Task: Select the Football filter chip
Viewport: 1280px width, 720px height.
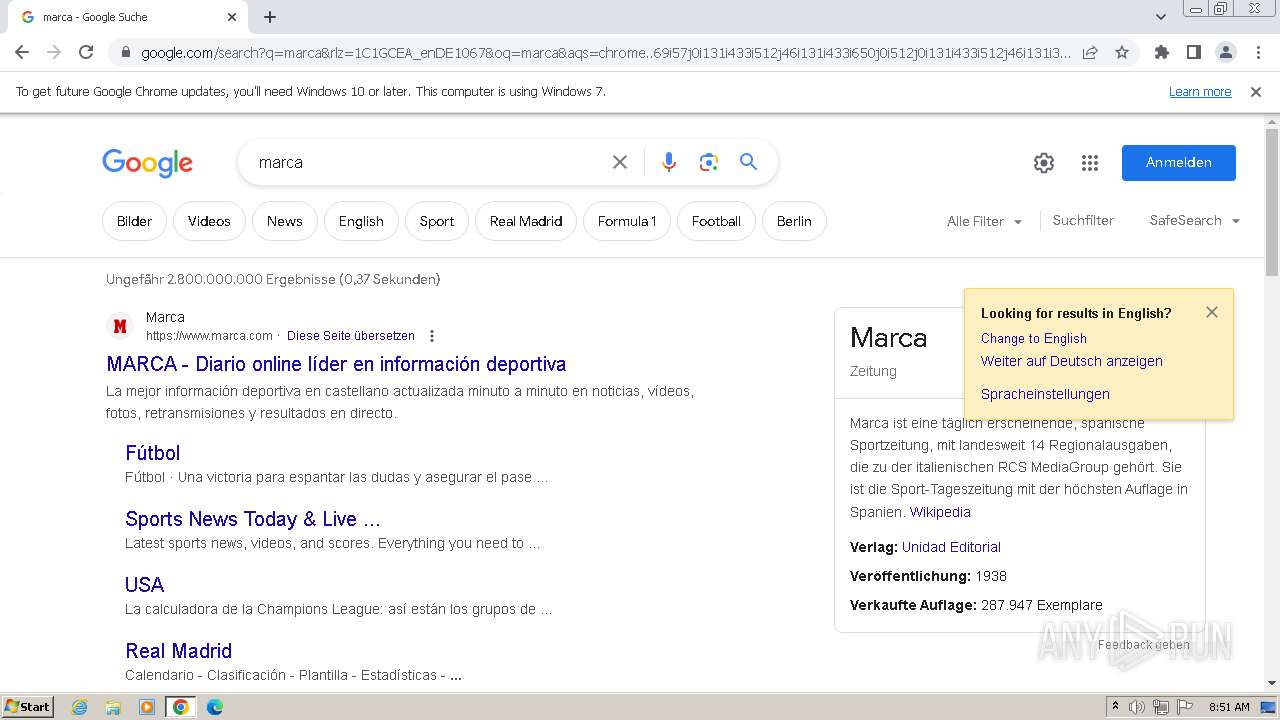Action: 716,221
